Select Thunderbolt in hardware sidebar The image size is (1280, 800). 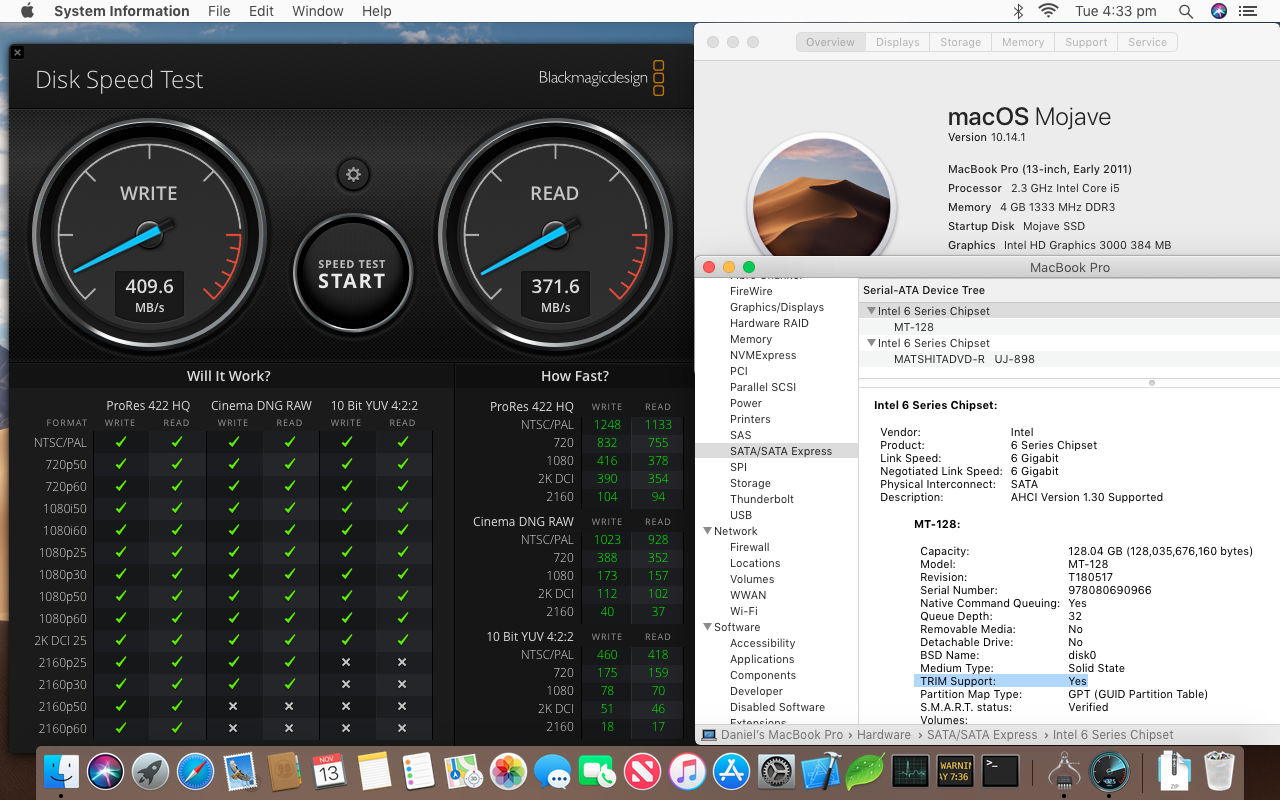tap(761, 499)
